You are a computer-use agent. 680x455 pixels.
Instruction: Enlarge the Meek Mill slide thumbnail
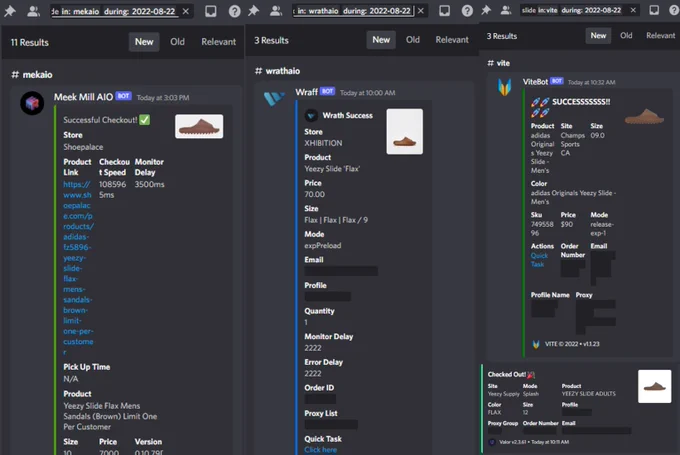[x=199, y=126]
